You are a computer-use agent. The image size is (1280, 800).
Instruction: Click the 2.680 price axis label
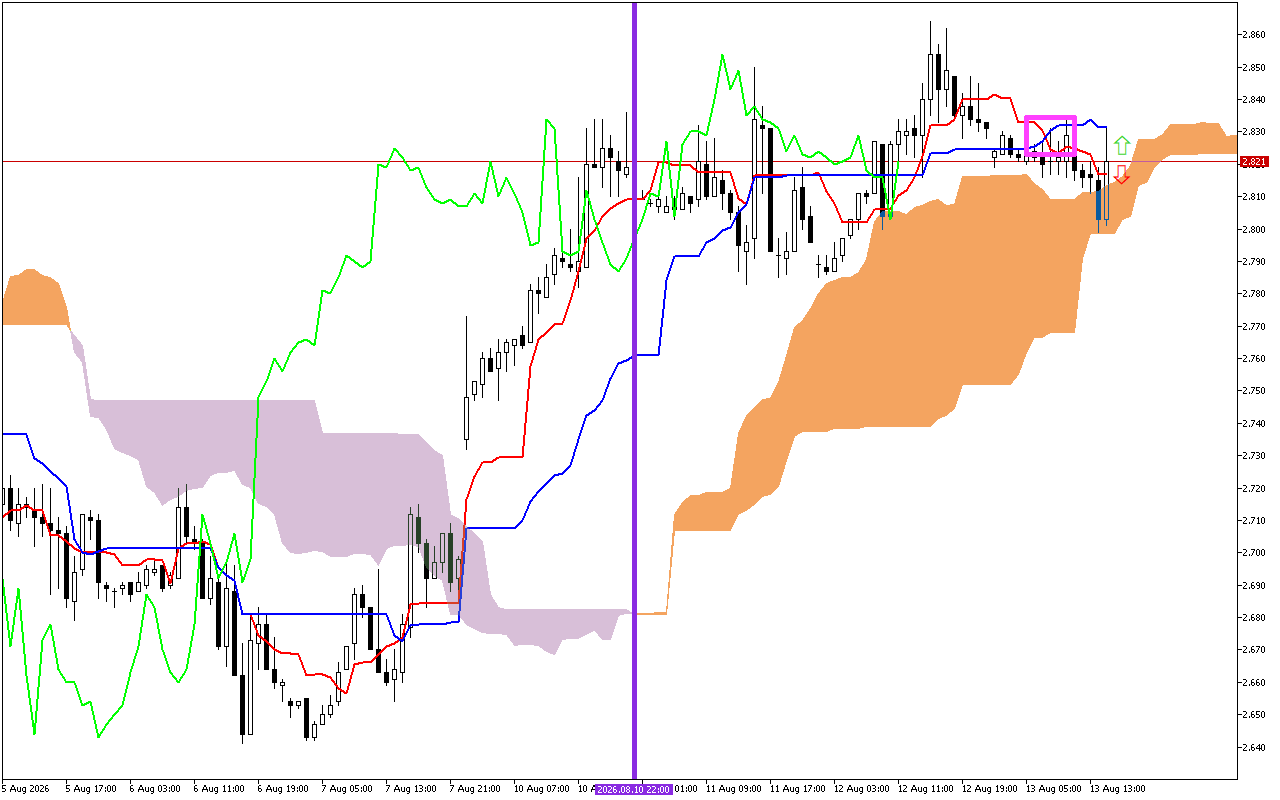1253,618
